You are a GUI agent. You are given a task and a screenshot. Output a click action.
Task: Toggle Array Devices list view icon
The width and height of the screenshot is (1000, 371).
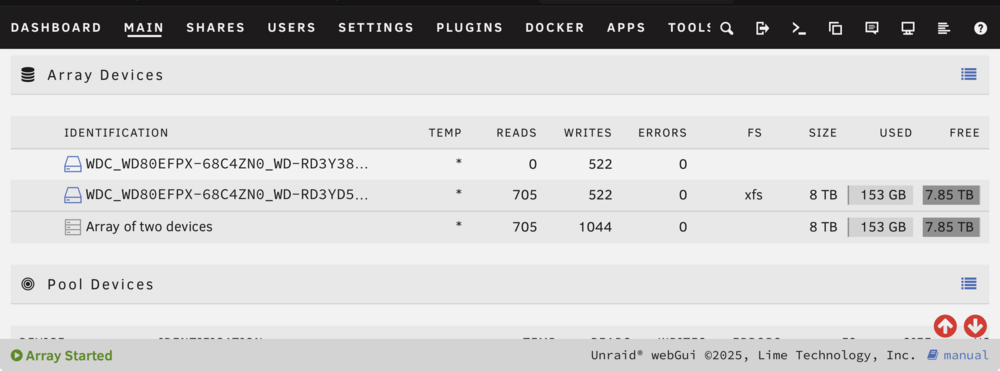click(969, 75)
